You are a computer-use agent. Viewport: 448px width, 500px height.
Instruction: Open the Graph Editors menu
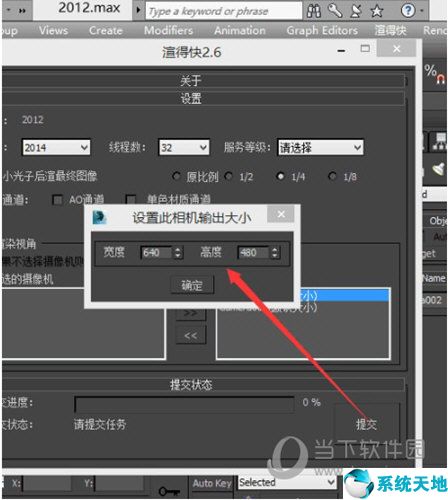[x=322, y=30]
